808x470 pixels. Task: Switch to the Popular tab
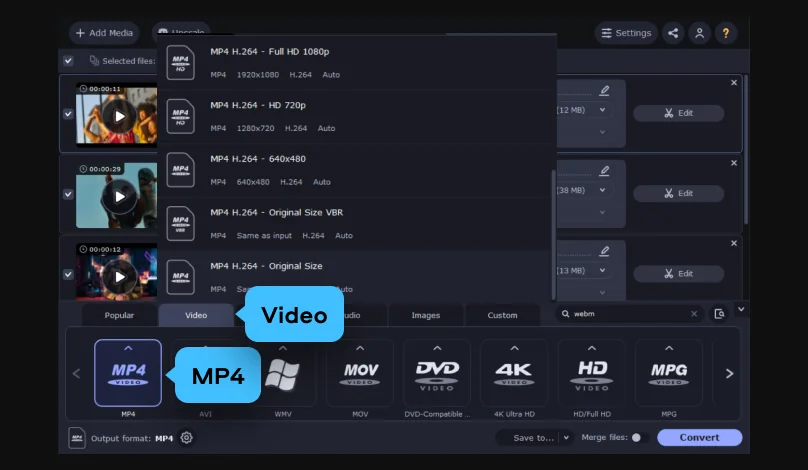(x=119, y=315)
